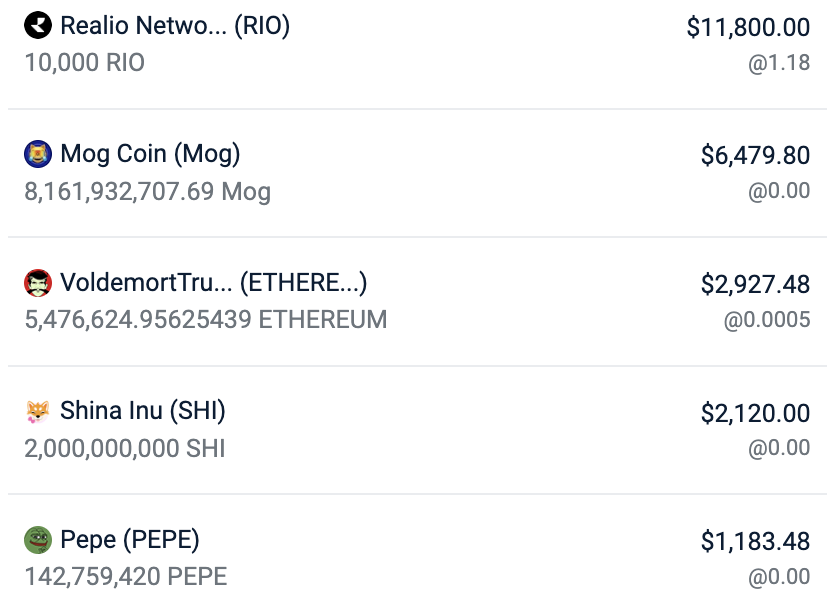Open the Mog Coin (Mog) token link

(x=150, y=154)
